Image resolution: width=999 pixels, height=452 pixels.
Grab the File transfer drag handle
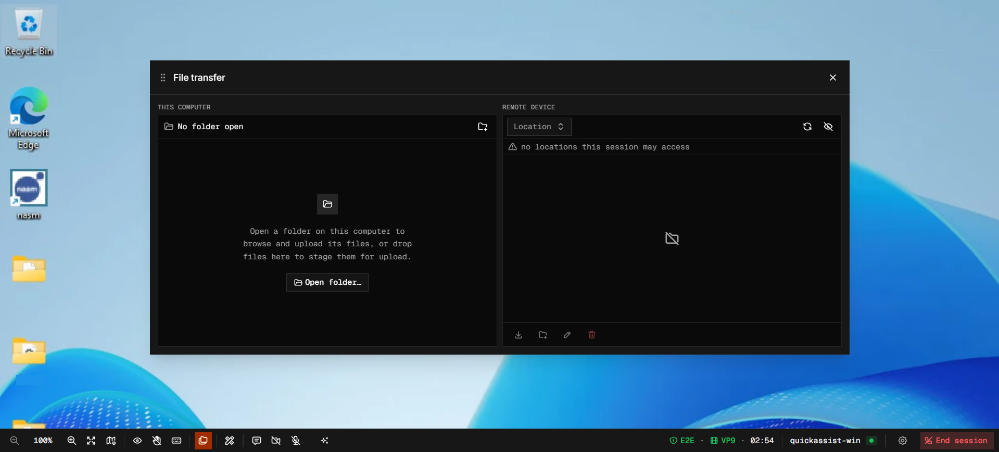(162, 78)
